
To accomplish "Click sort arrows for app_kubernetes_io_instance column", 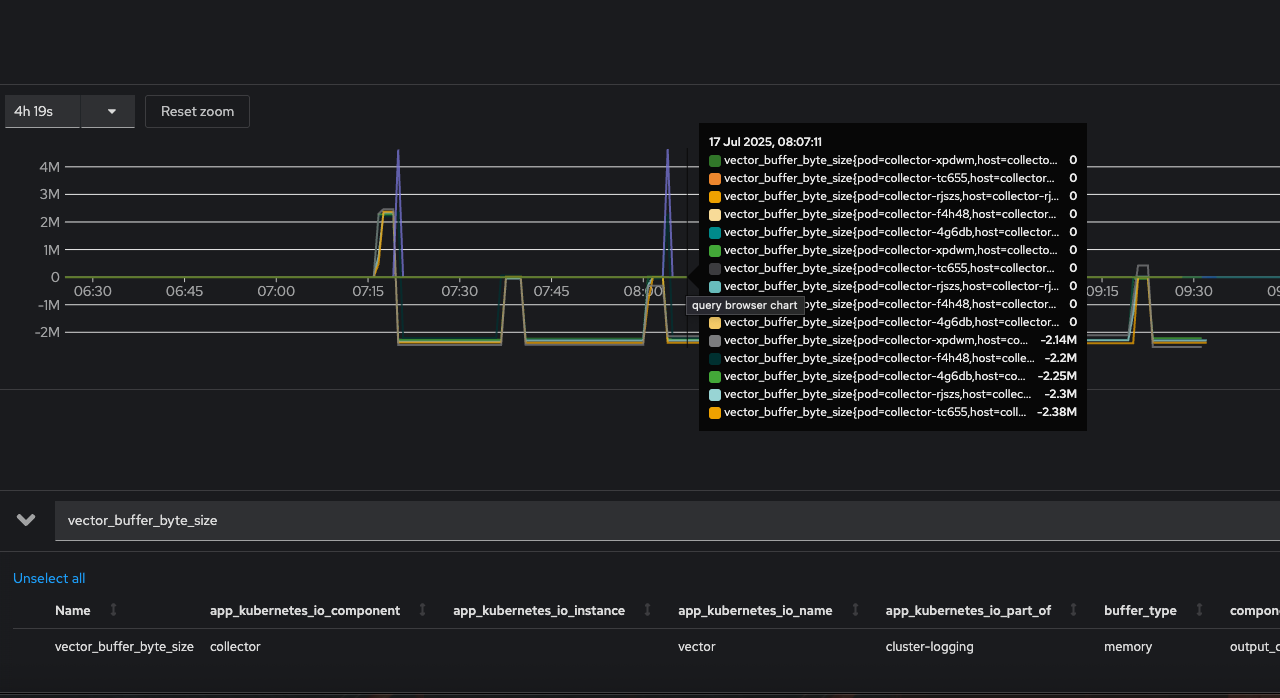I will pyautogui.click(x=647, y=610).
